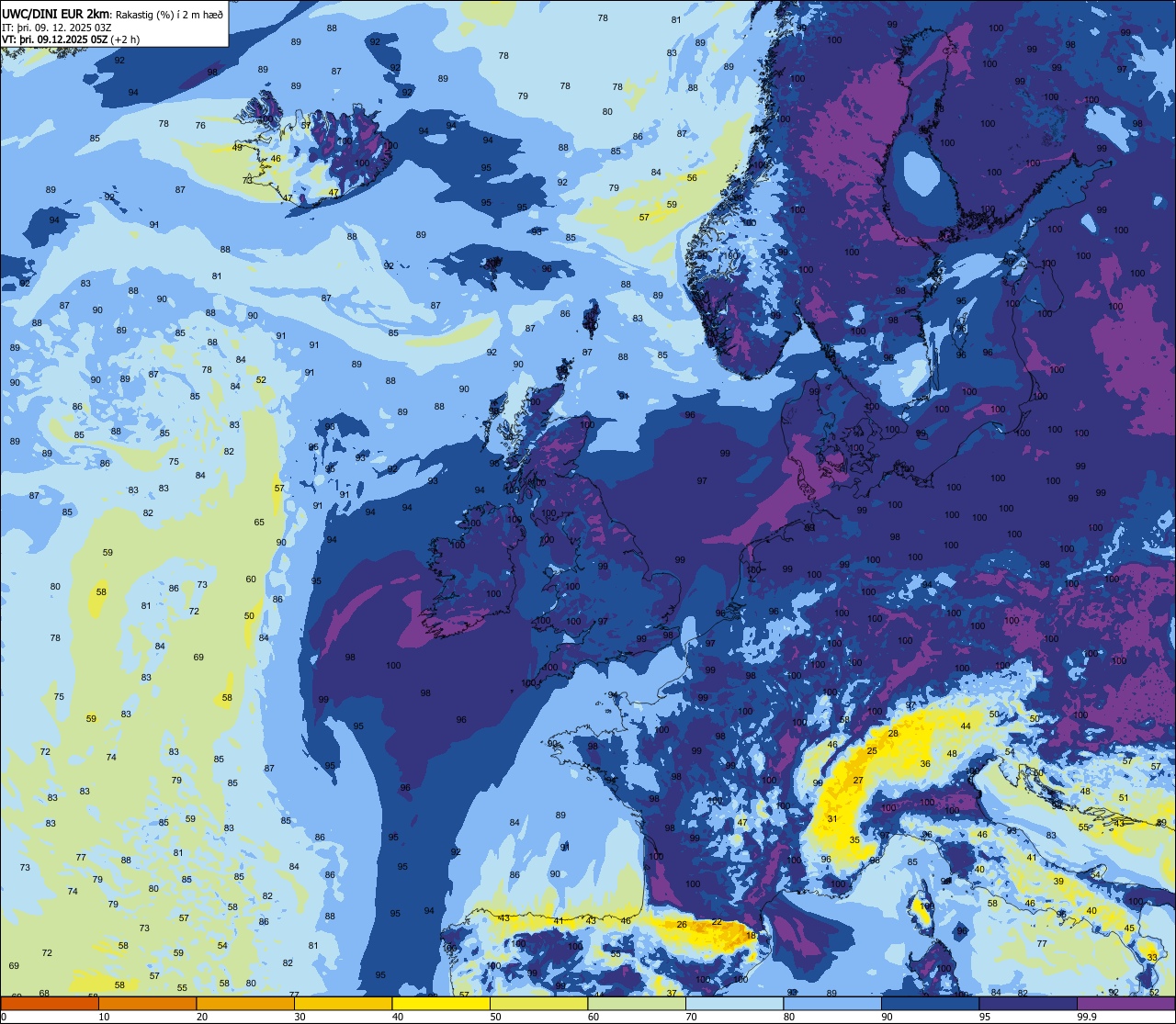
Task: Click the humidity value "76" west of Iceland
Action: [x=200, y=126]
